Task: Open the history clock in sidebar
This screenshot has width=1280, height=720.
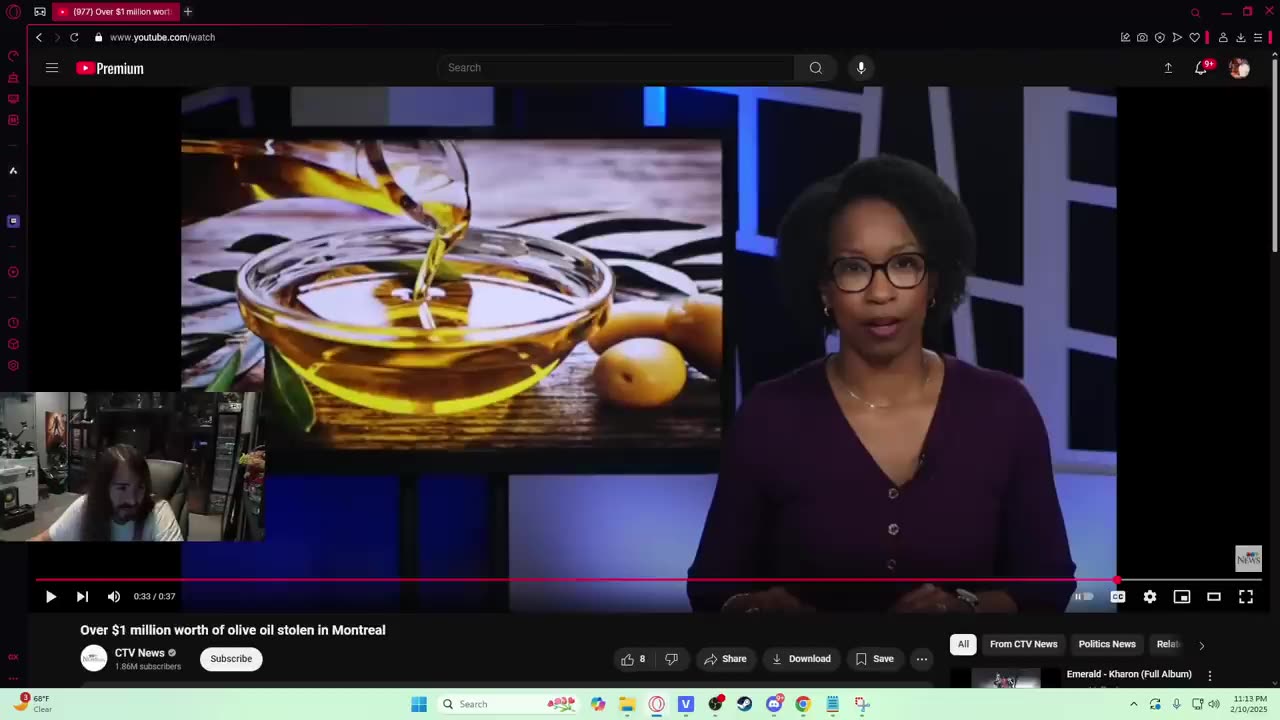Action: pos(13,323)
